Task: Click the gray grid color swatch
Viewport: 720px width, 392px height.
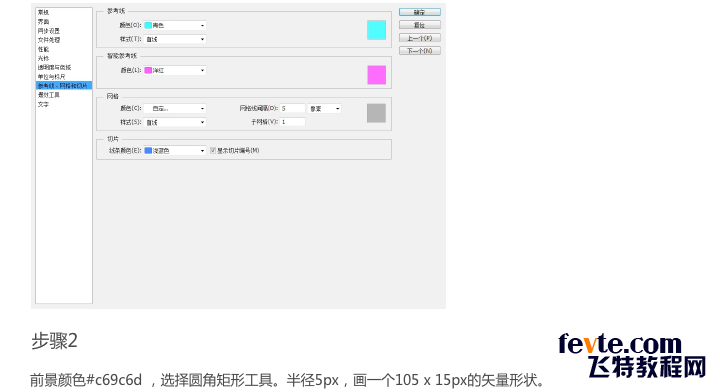Action: (x=377, y=113)
